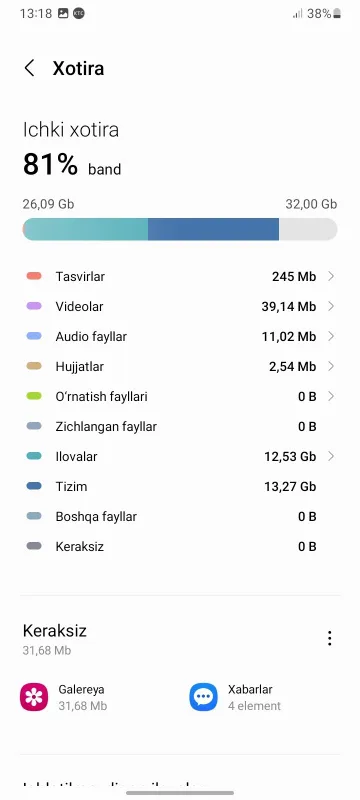Tap the Tizim 13,27 Gb row
The width and height of the screenshot is (360, 800).
point(180,486)
